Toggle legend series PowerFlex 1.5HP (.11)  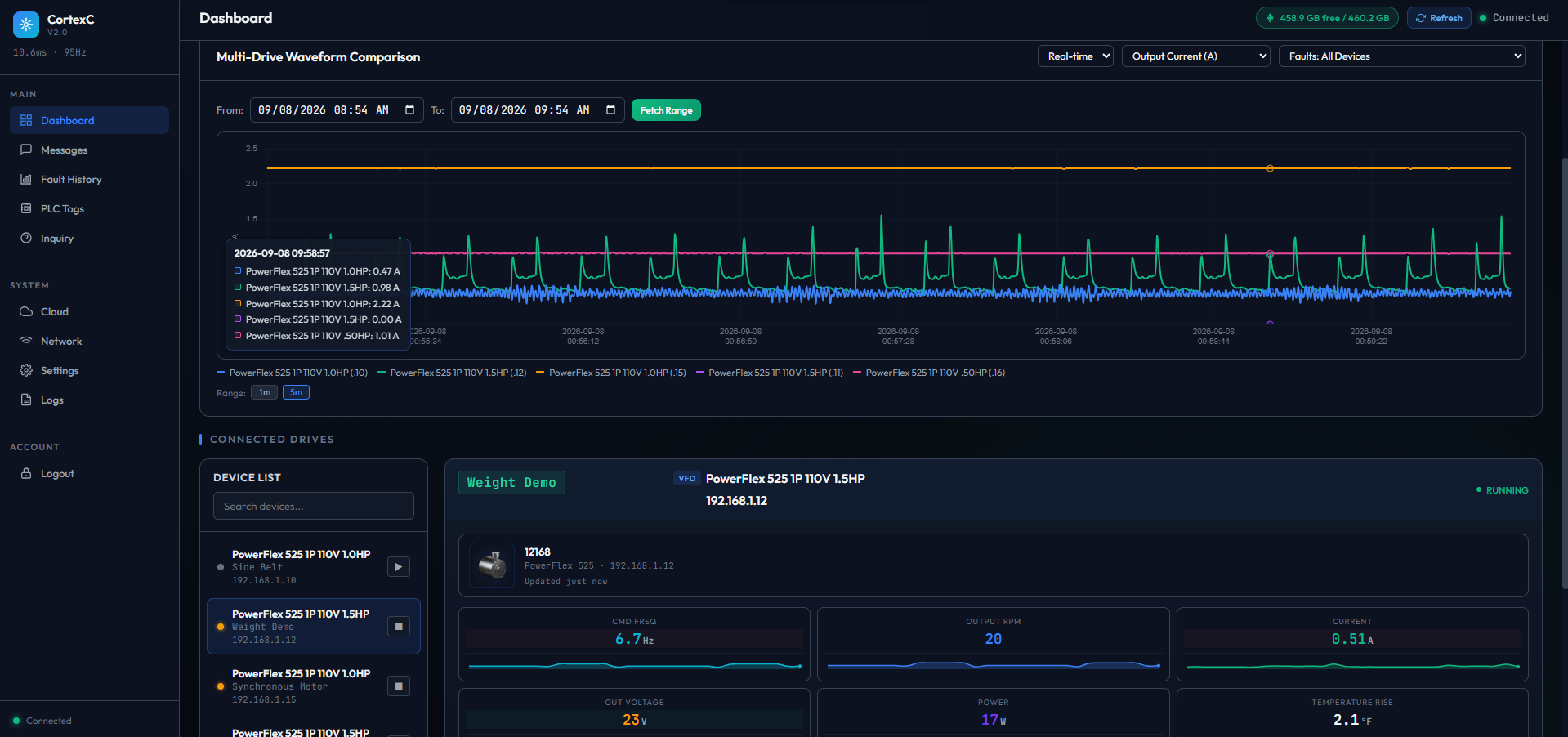click(x=770, y=373)
